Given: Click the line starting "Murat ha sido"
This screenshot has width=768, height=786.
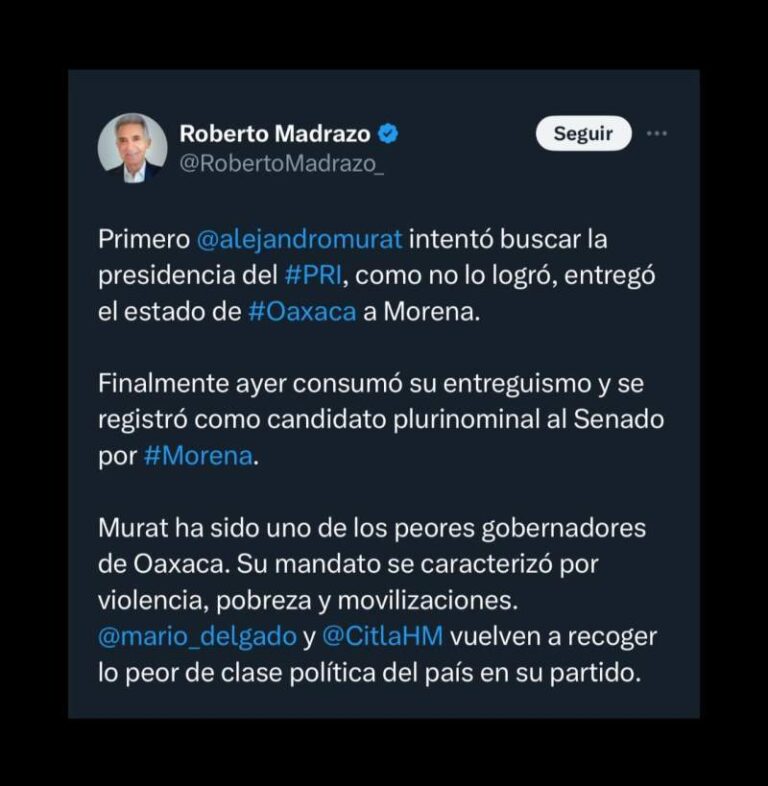Looking at the screenshot, I should (372, 527).
